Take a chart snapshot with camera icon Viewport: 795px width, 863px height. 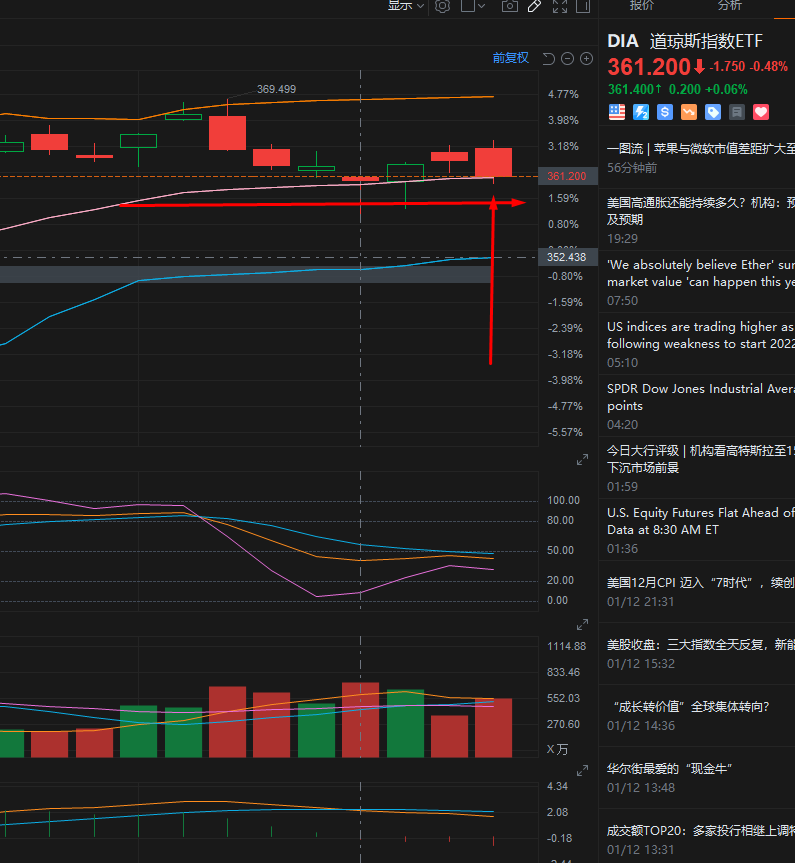[x=509, y=6]
